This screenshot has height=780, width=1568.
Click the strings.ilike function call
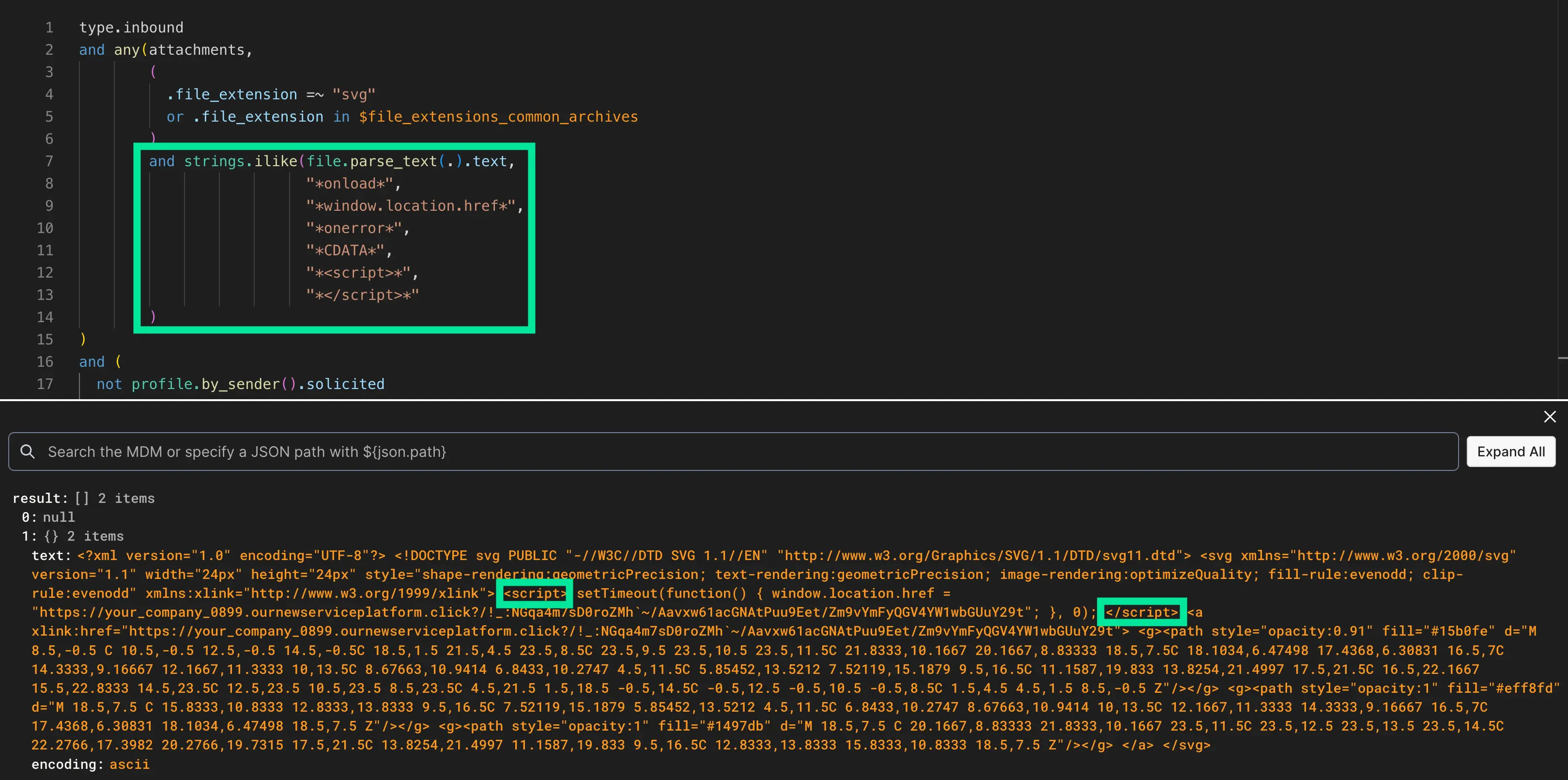pyautogui.click(x=241, y=161)
